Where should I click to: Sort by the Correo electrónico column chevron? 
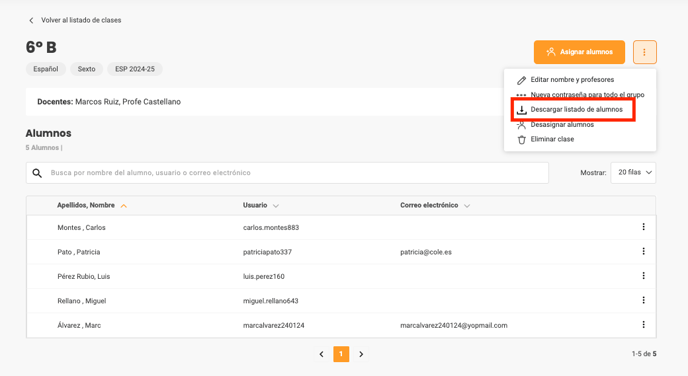467,206
